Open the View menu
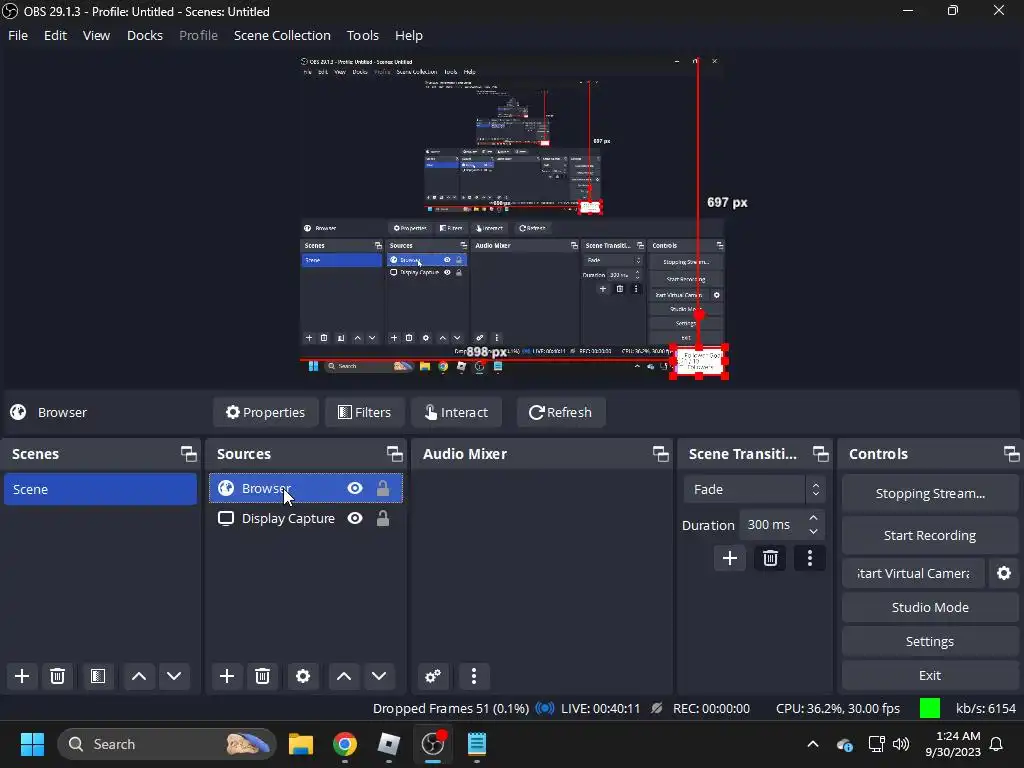 [x=96, y=35]
